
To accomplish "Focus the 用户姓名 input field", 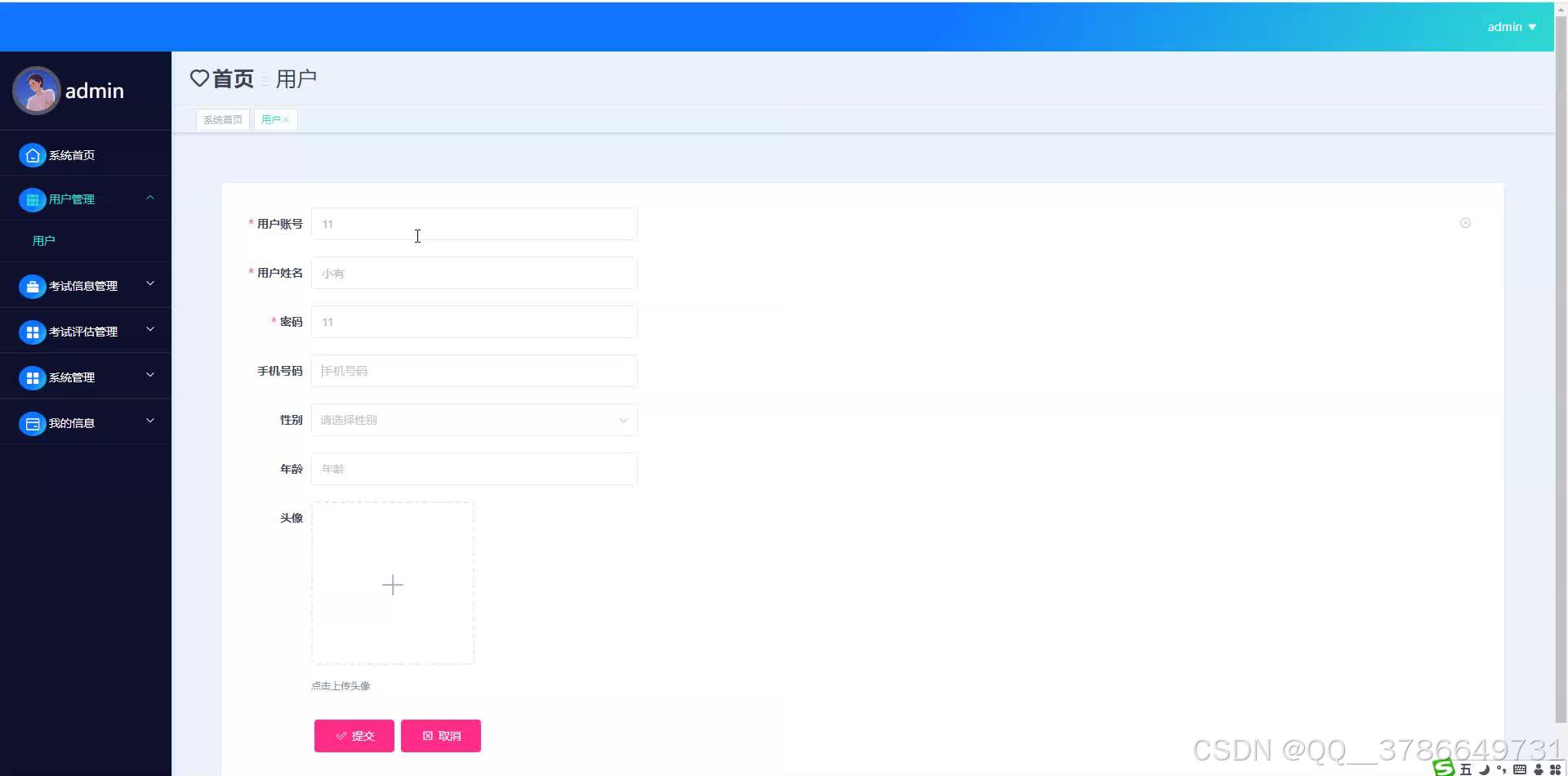I will coord(474,273).
